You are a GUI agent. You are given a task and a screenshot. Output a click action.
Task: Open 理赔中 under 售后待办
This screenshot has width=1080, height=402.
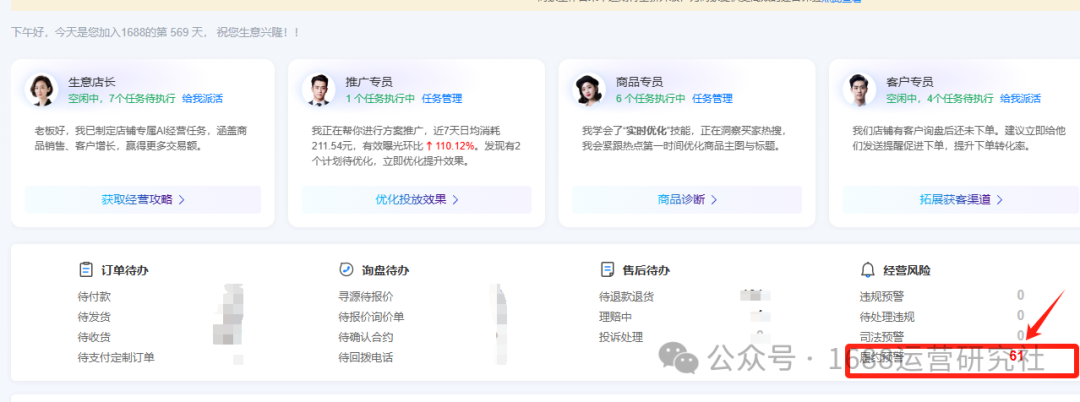[x=616, y=317]
